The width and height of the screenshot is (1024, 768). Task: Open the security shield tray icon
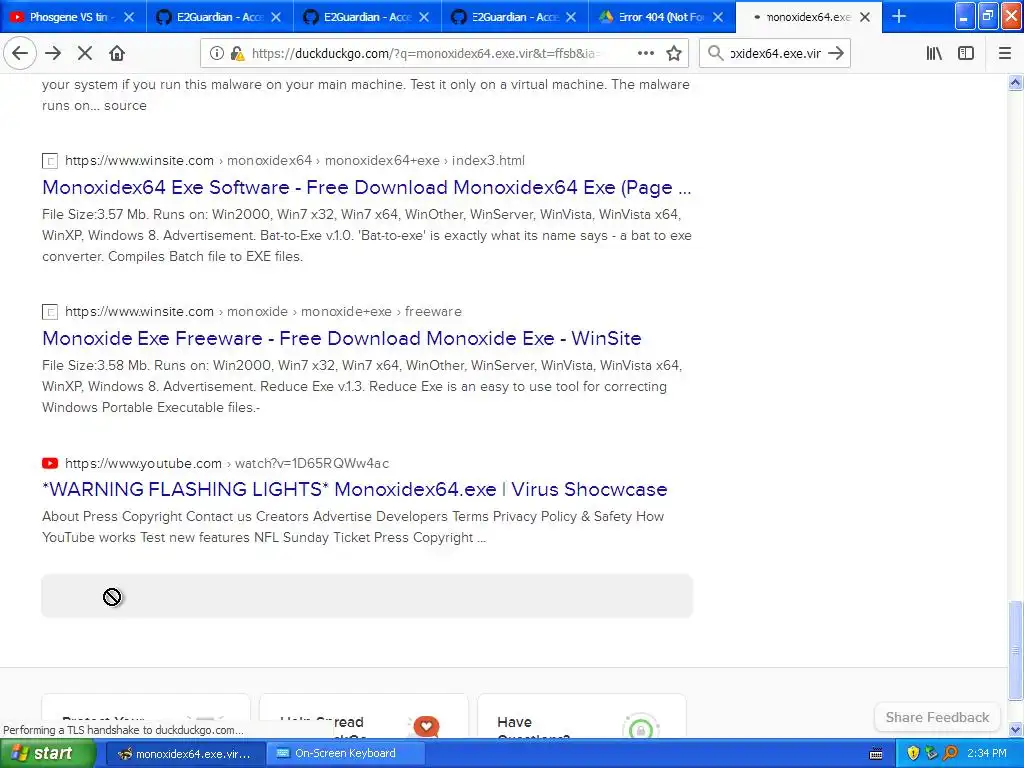pyautogui.click(x=913, y=753)
